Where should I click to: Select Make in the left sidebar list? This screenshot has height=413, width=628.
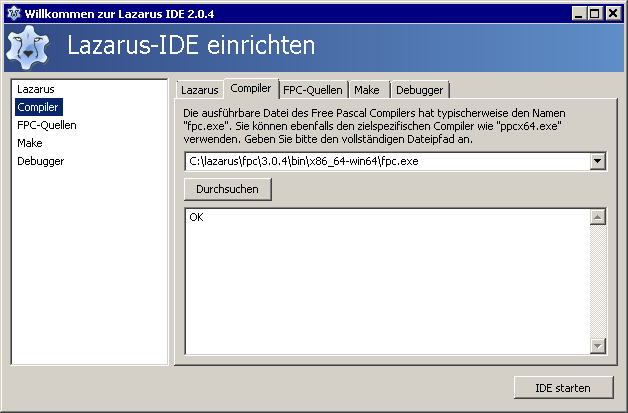point(29,143)
